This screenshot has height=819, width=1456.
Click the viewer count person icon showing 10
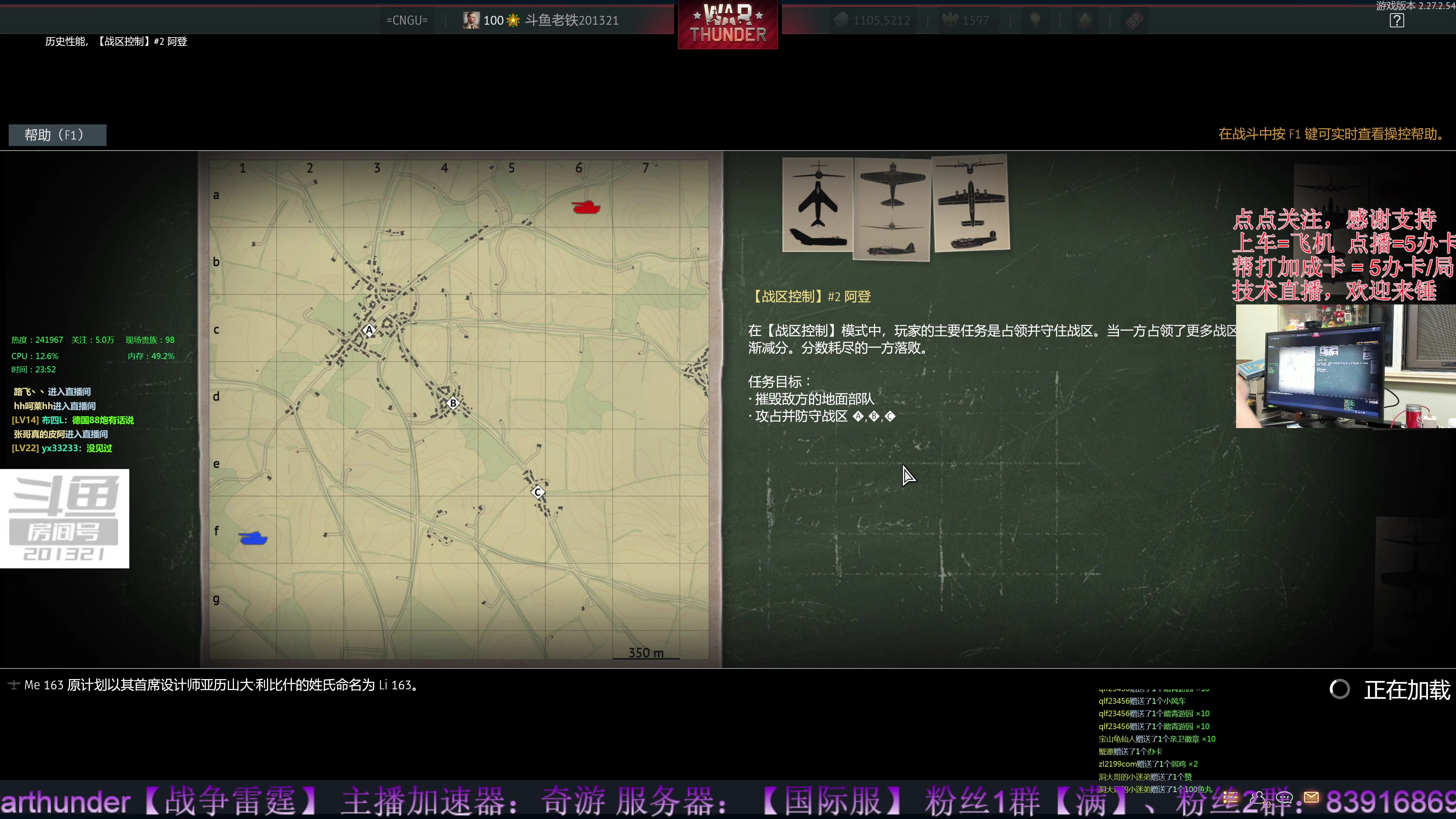click(1258, 797)
